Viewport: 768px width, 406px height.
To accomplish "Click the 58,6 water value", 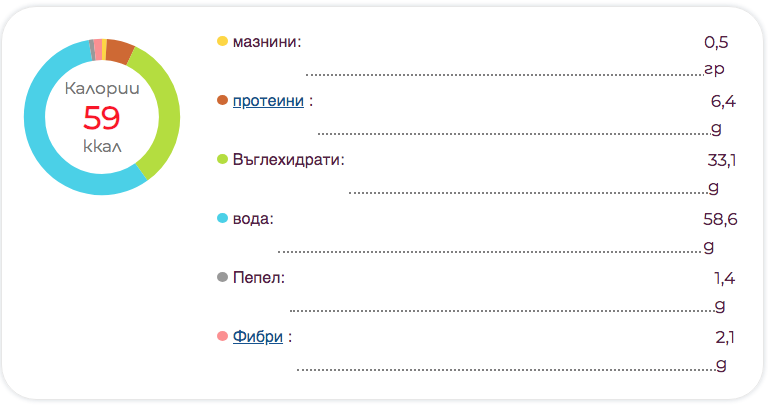I will pyautogui.click(x=720, y=219).
